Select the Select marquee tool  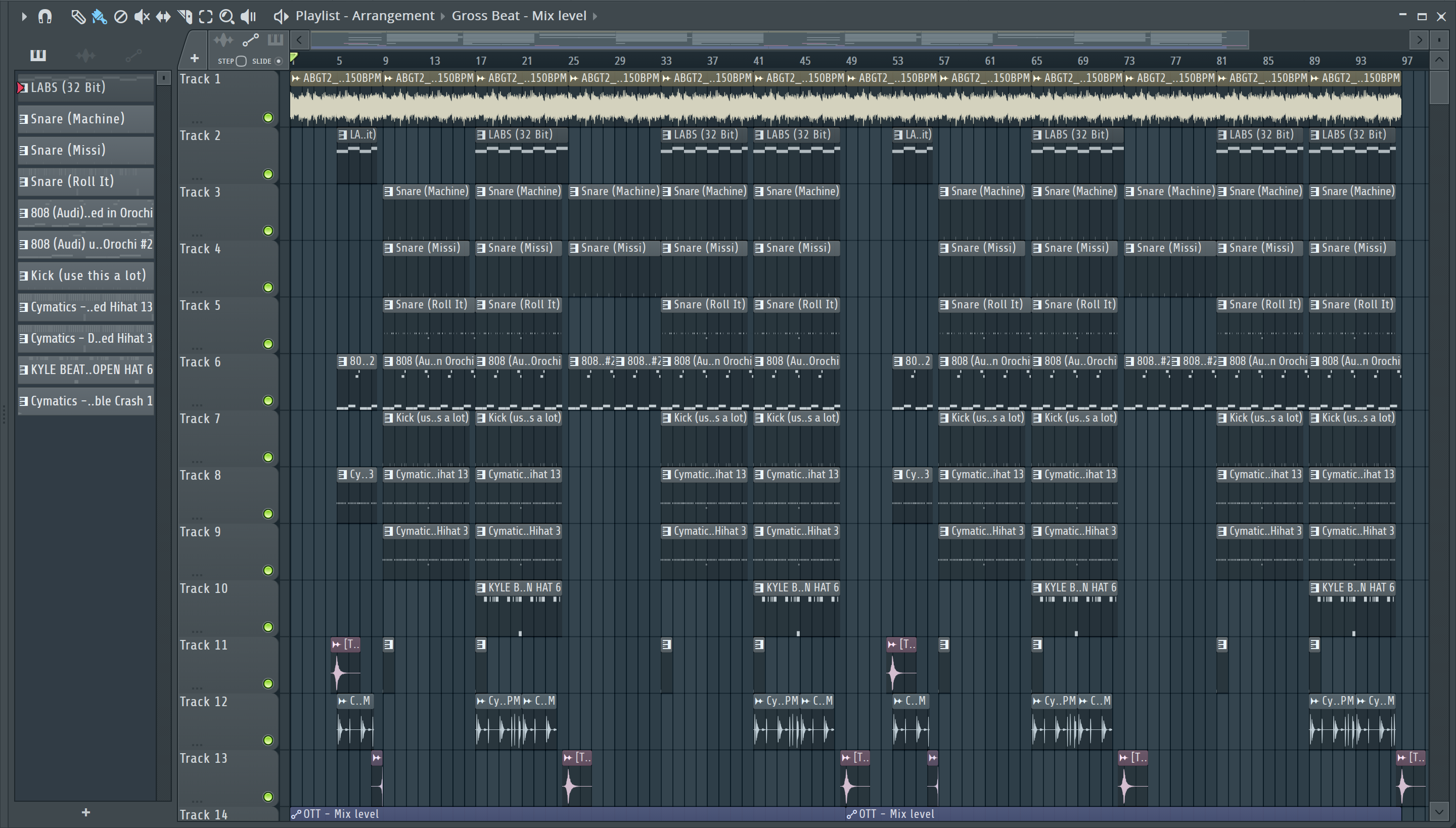tap(206, 17)
